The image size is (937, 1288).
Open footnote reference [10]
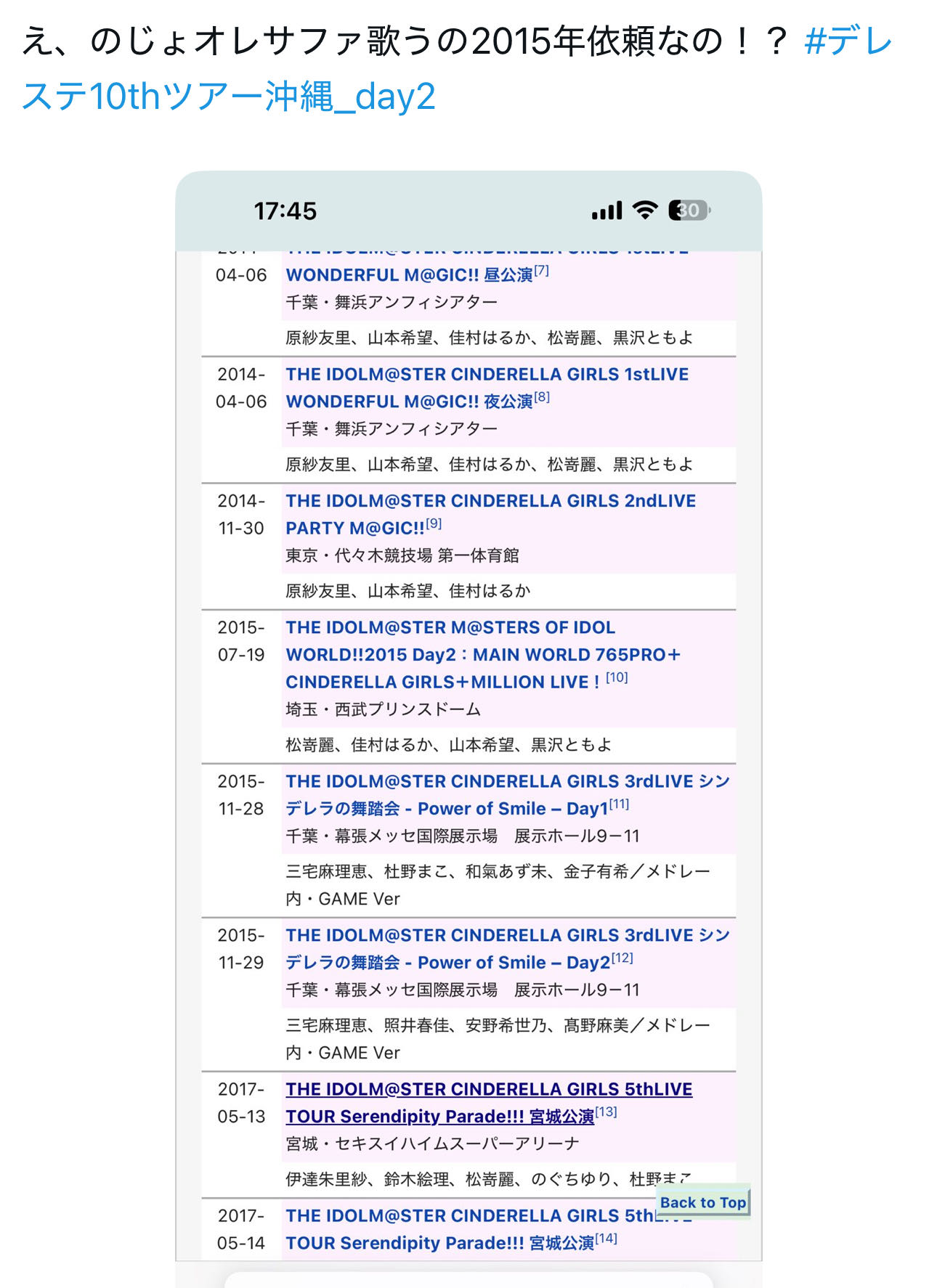coord(617,677)
